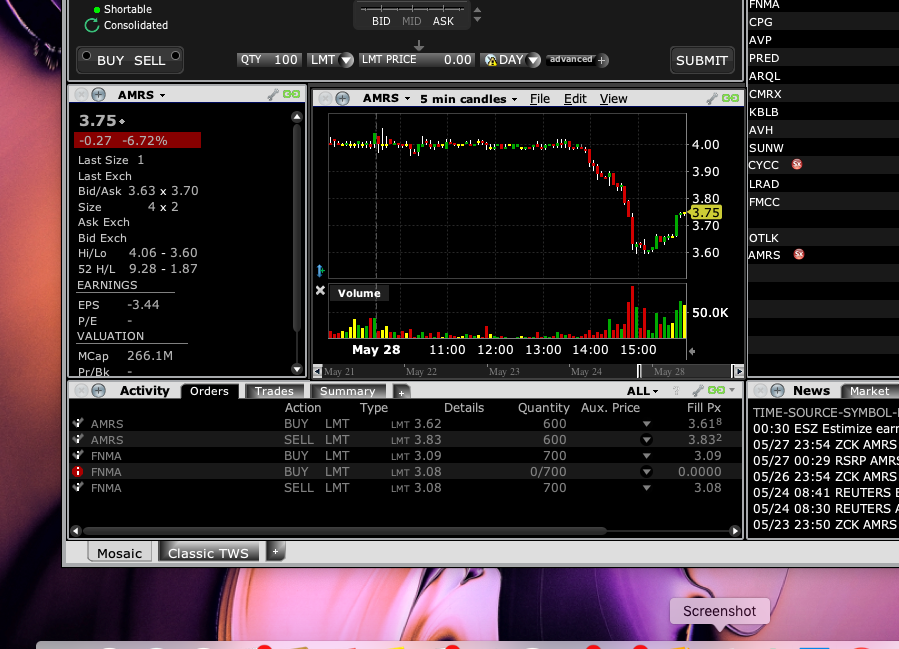Select the BUY radio button
Image resolution: width=899 pixels, height=649 pixels.
85,57
